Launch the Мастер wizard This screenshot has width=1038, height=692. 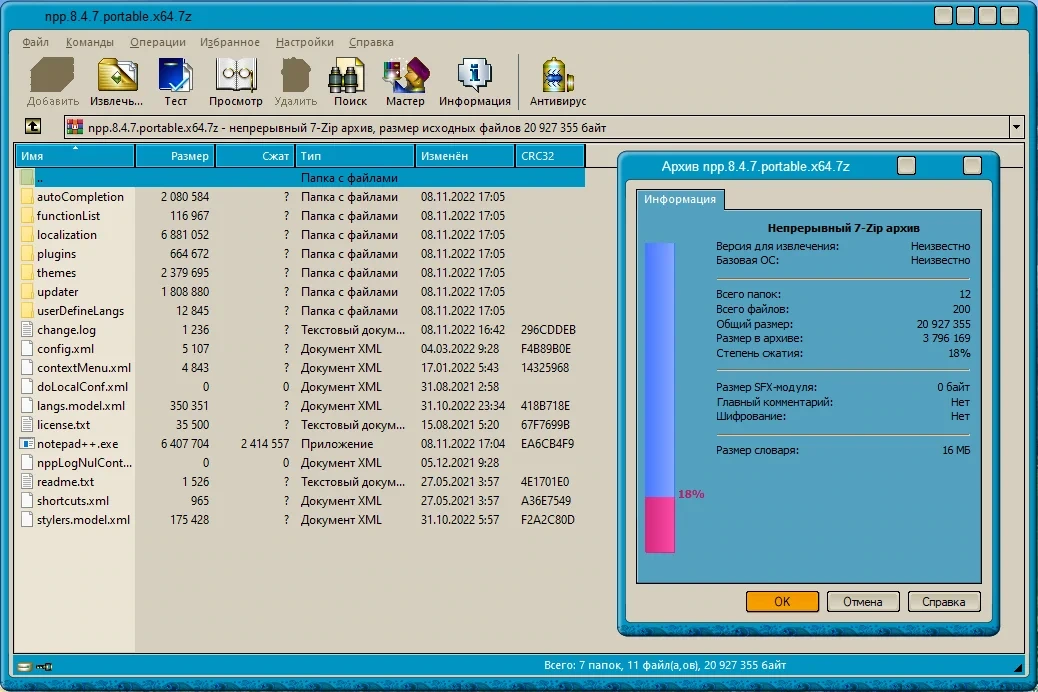(405, 74)
